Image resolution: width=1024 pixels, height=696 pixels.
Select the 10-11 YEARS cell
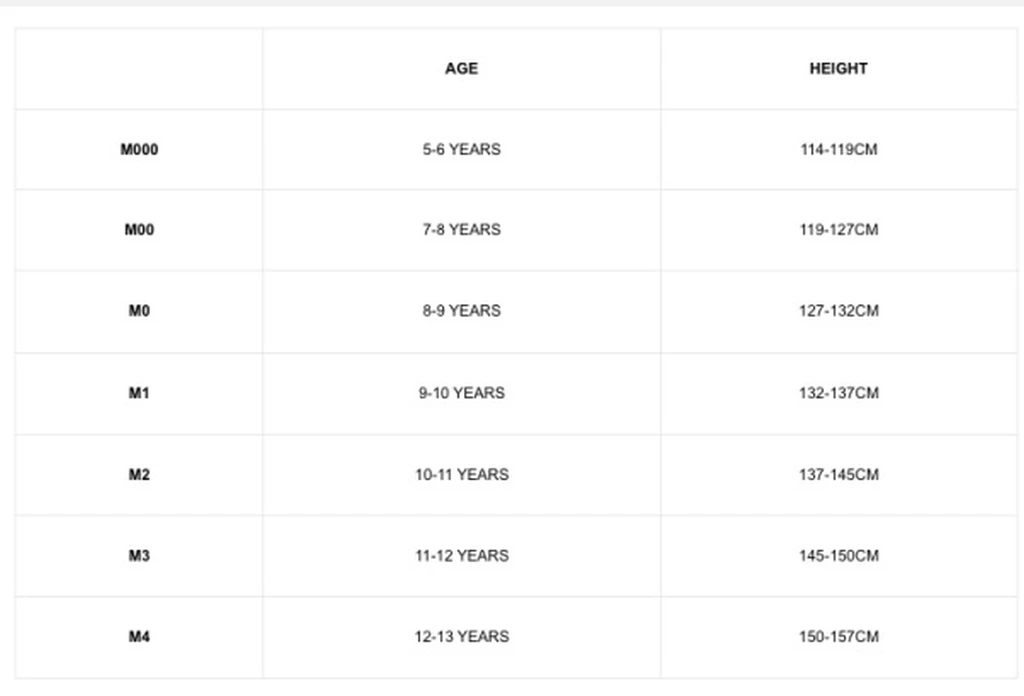(461, 474)
